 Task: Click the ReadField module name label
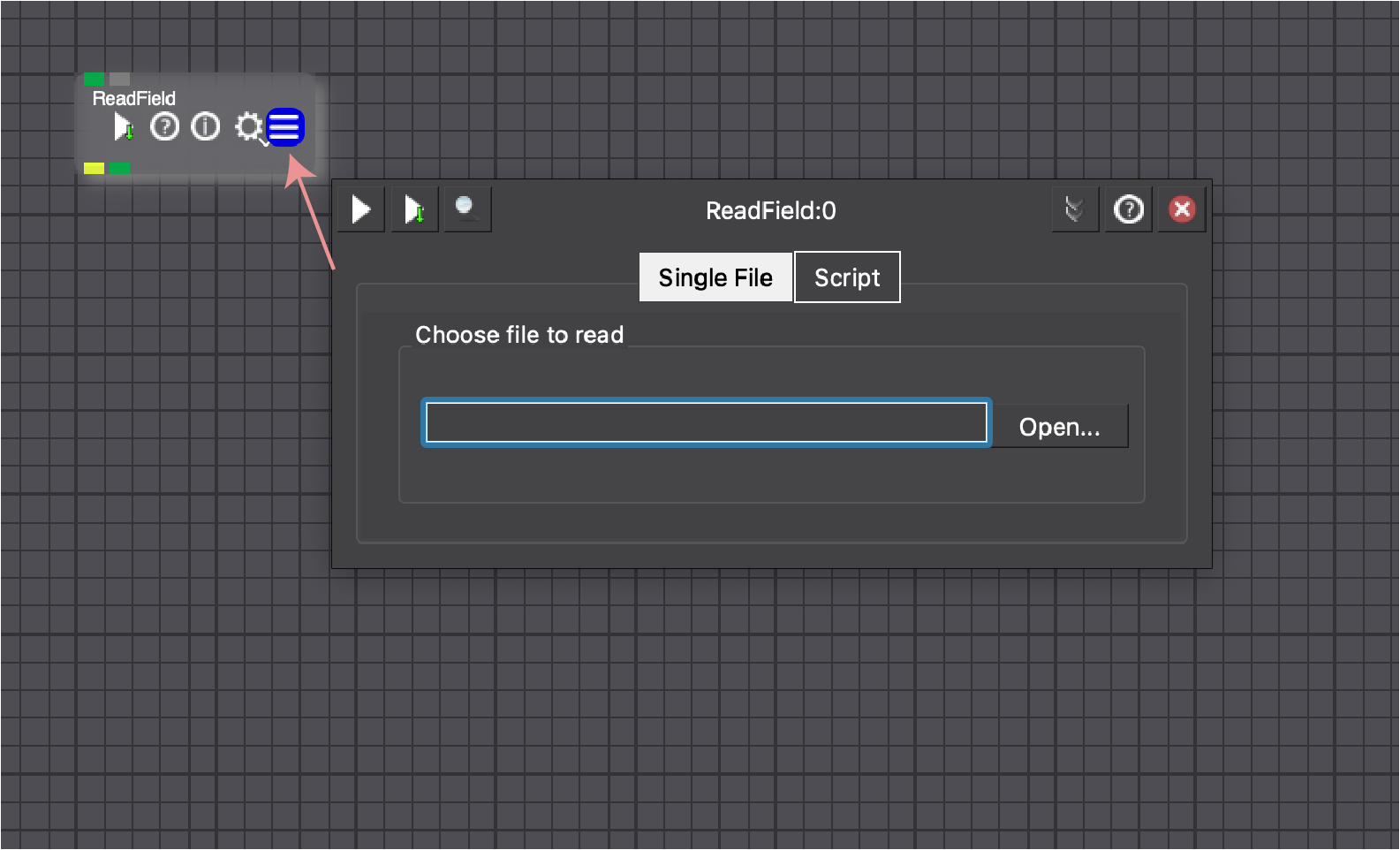point(134,98)
